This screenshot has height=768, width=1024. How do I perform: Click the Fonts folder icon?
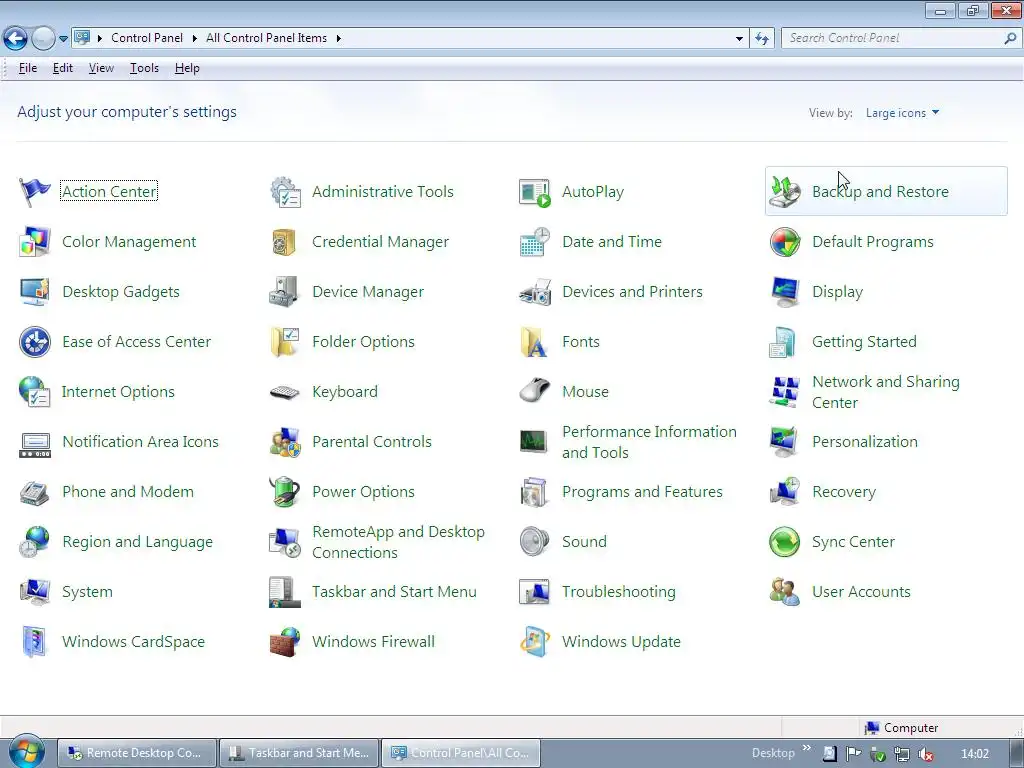click(535, 342)
